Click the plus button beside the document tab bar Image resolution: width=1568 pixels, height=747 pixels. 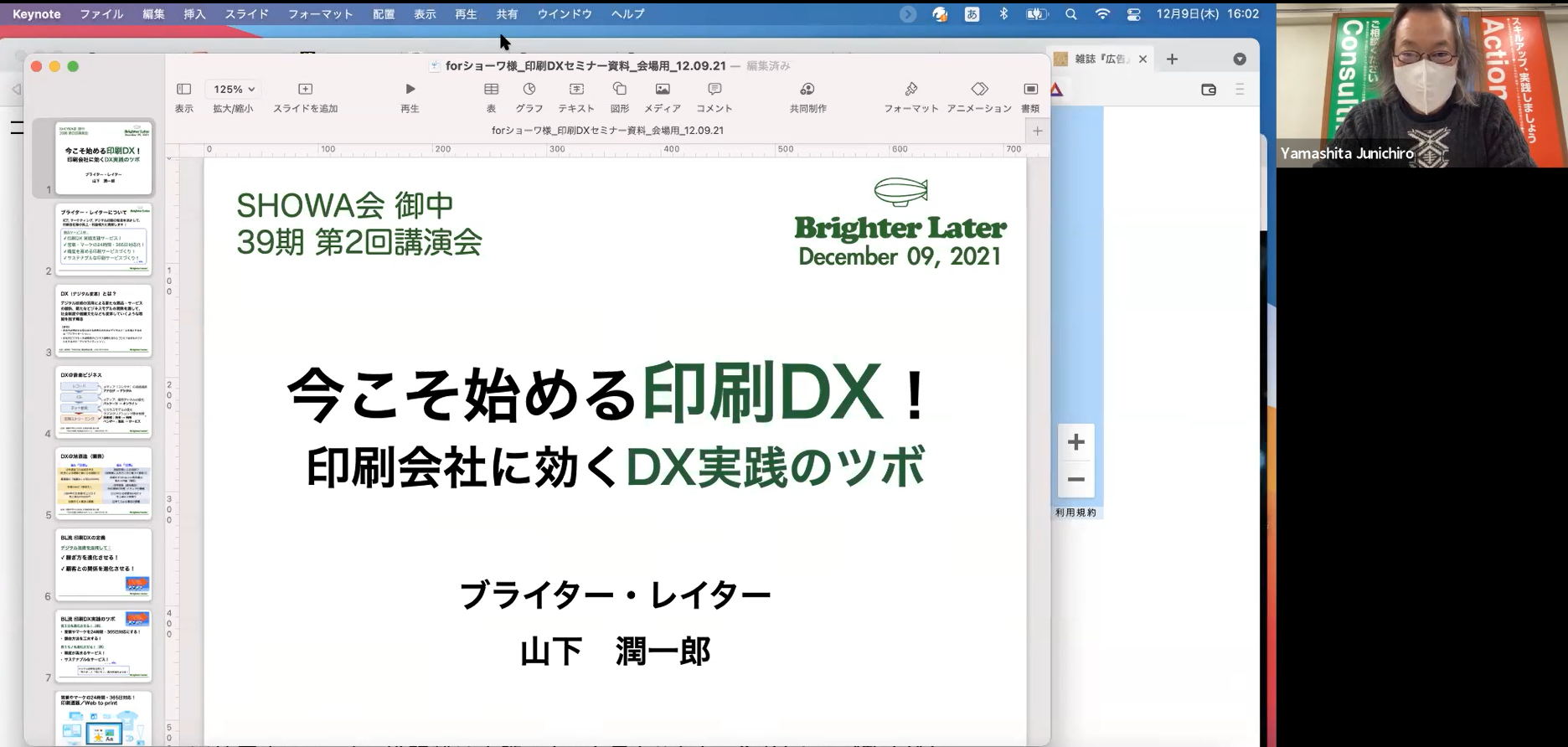1038,131
